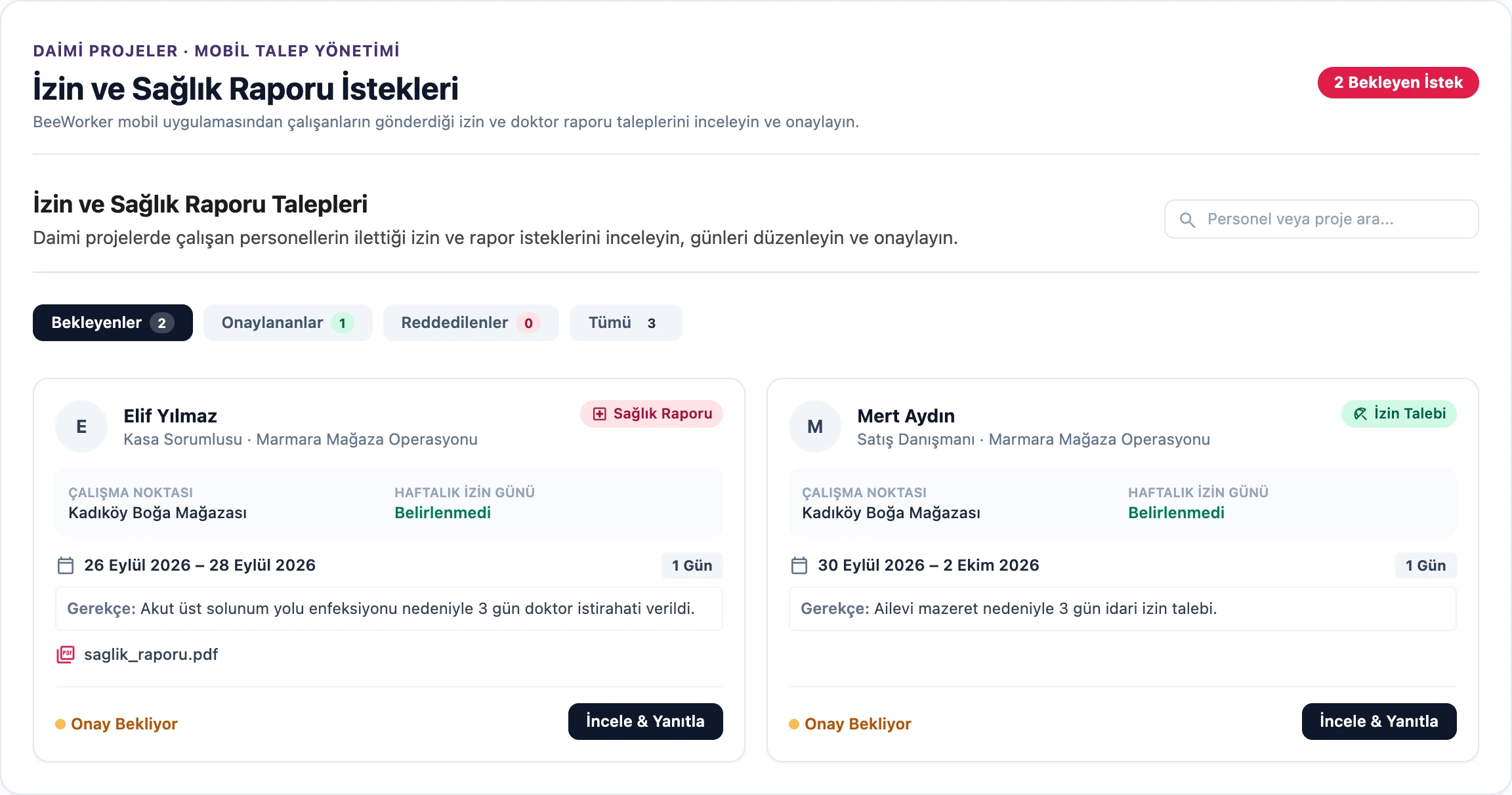The width and height of the screenshot is (1512, 795).
Task: Click Satış Danışmanı · Marmara Mağaza Operasyonu text
Action: point(1034,439)
